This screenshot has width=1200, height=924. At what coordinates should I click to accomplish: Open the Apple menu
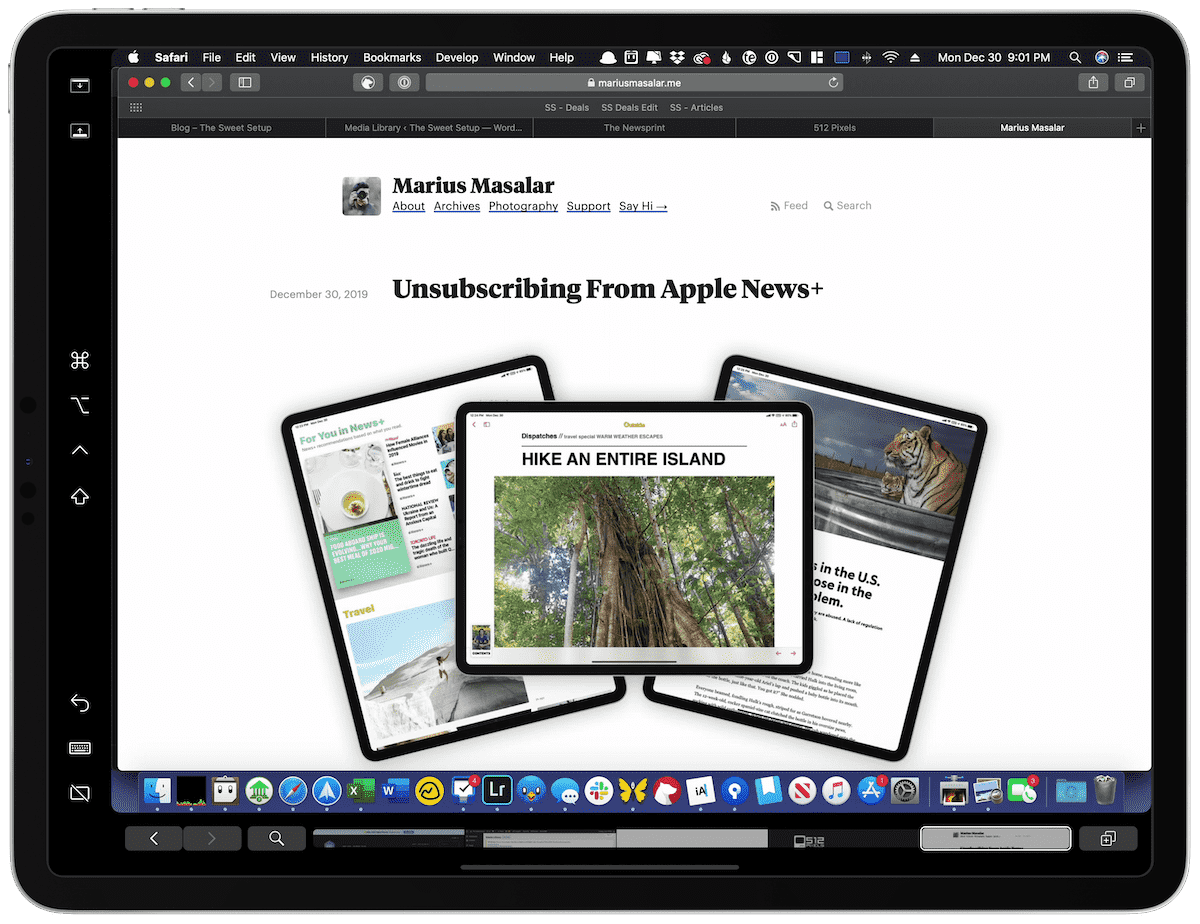pos(133,58)
